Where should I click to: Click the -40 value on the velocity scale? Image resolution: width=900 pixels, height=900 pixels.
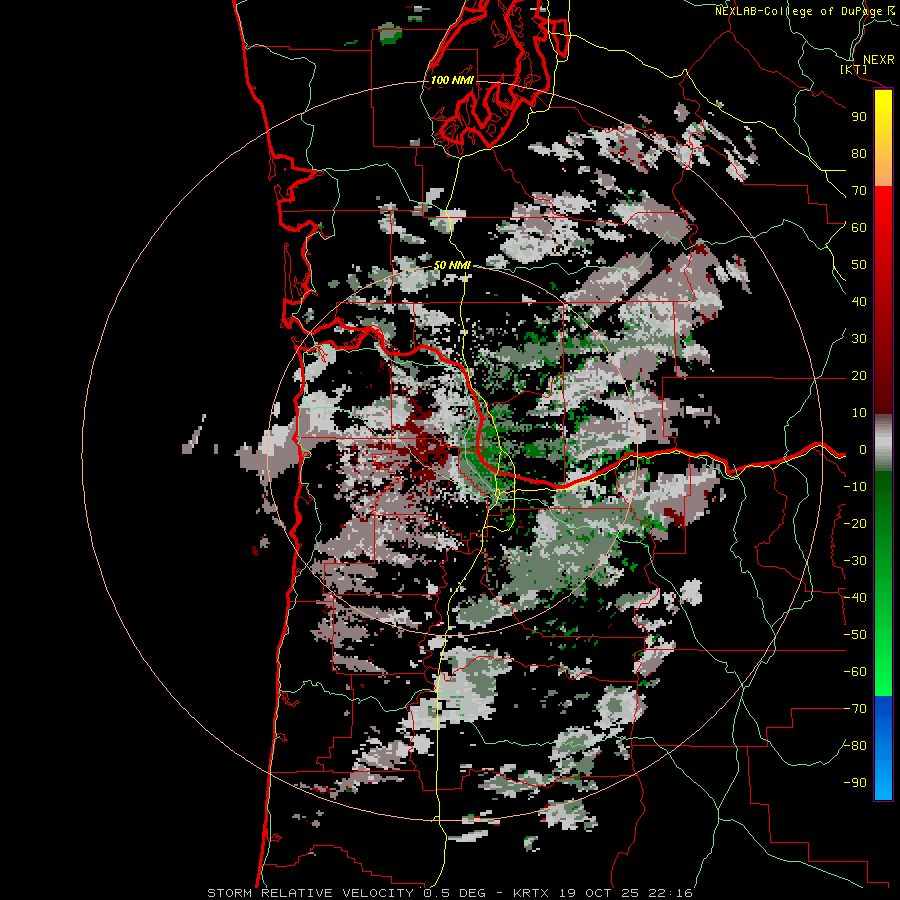coord(855,598)
